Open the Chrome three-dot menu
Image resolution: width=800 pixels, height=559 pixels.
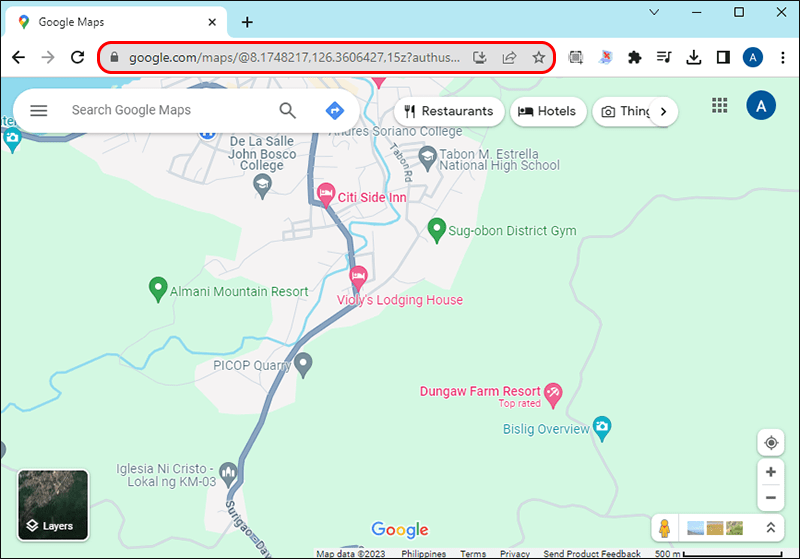[782, 57]
